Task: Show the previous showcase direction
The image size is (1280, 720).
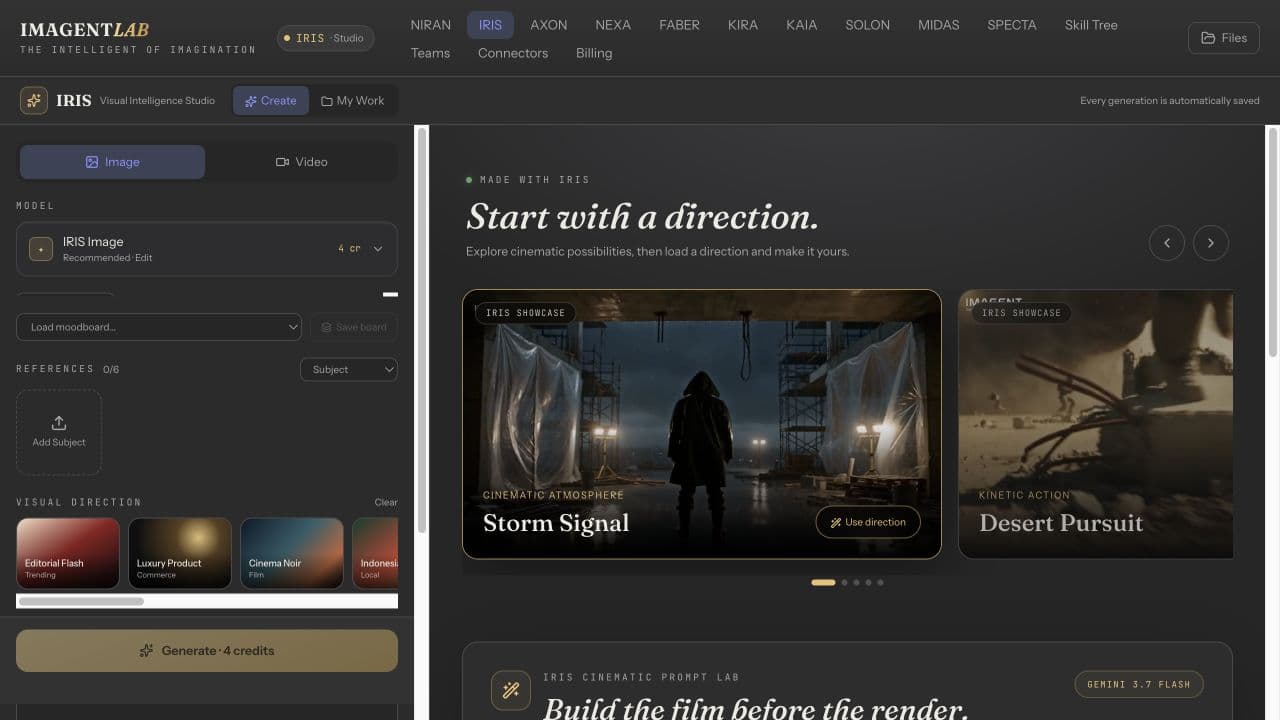Action: click(1167, 242)
